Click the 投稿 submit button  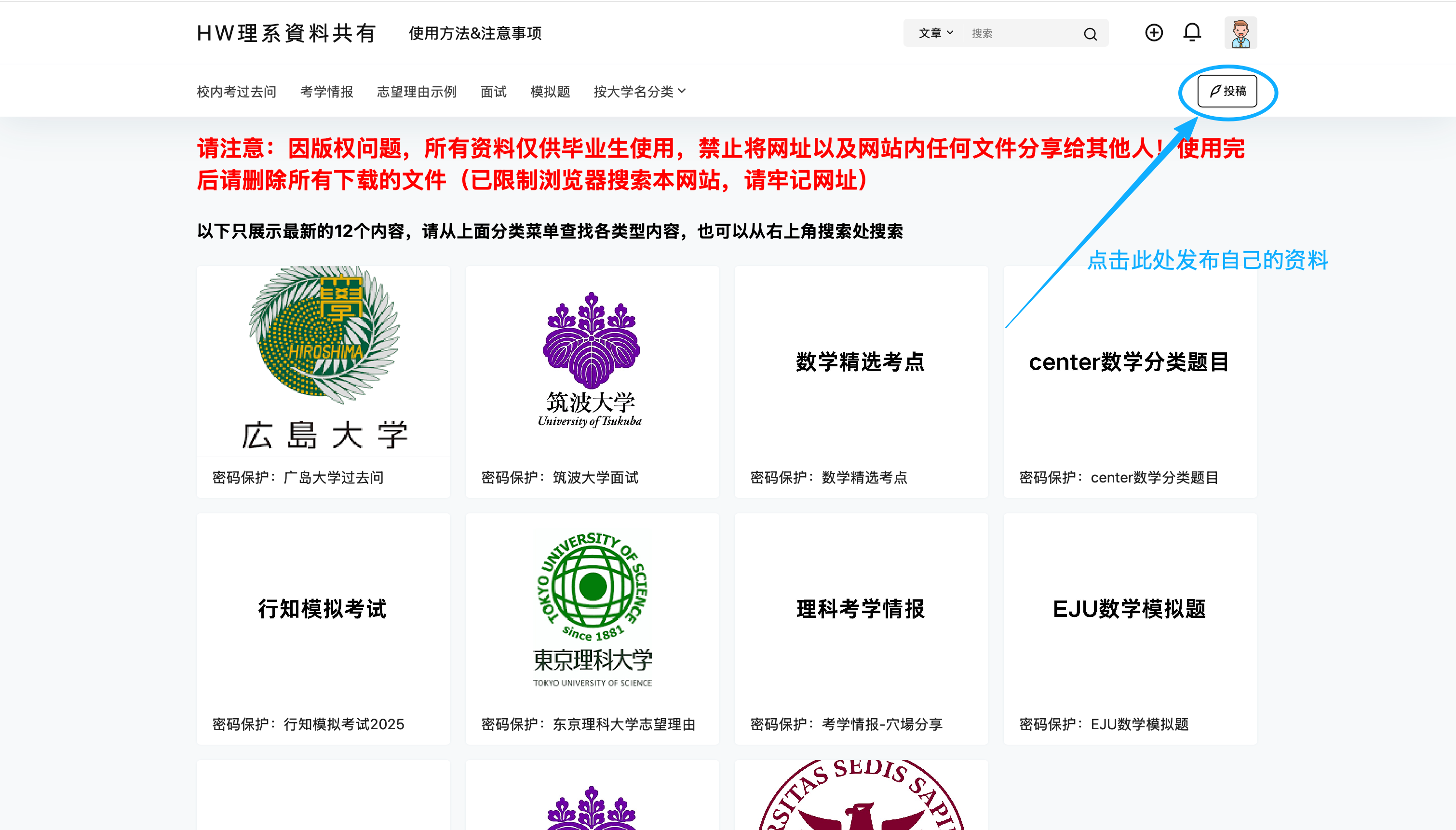pos(1227,91)
